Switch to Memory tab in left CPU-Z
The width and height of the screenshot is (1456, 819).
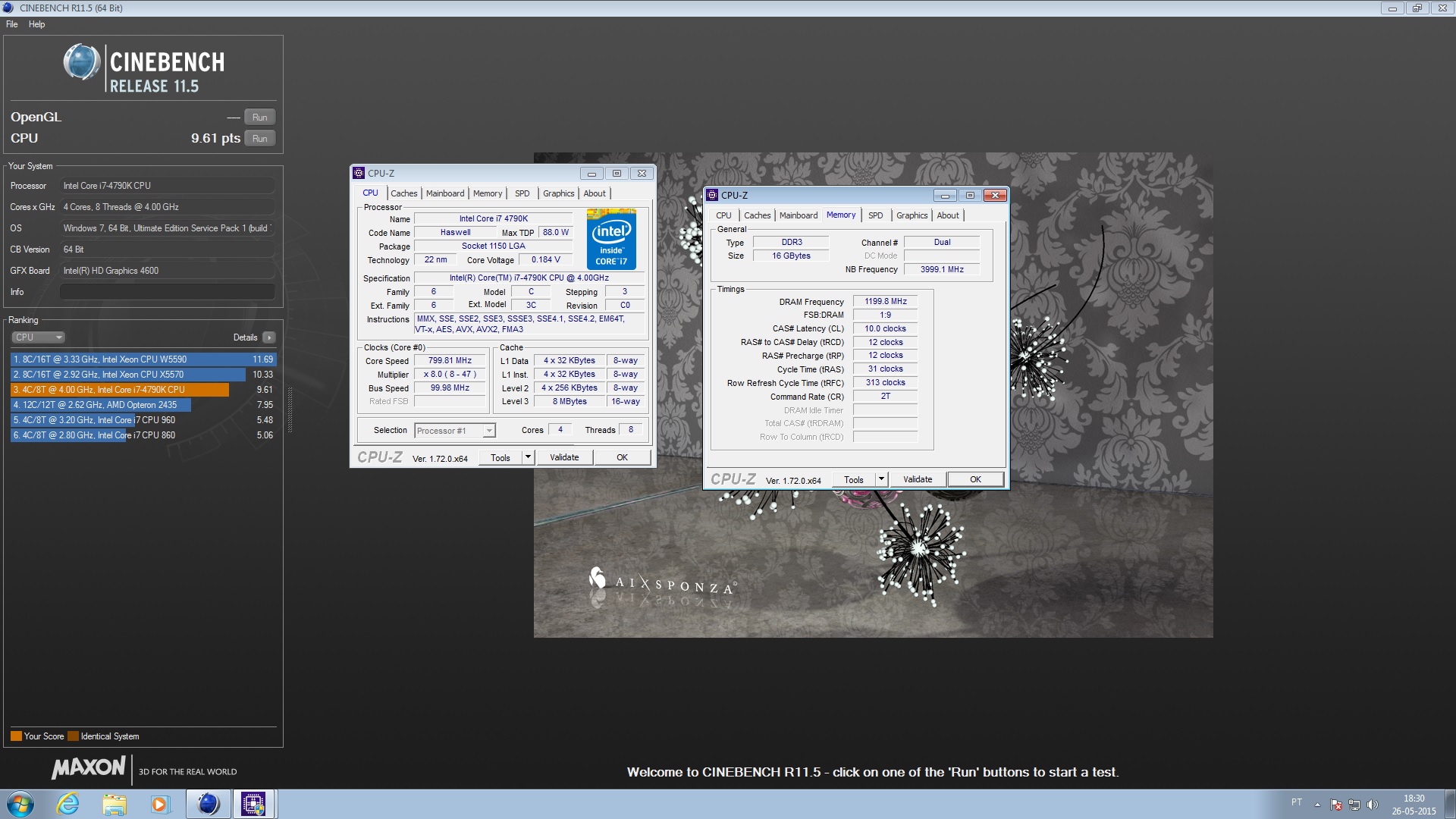coord(488,193)
